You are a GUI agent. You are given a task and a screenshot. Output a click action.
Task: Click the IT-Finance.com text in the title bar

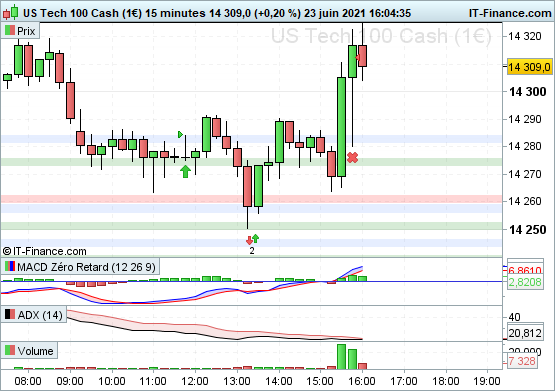510,13
